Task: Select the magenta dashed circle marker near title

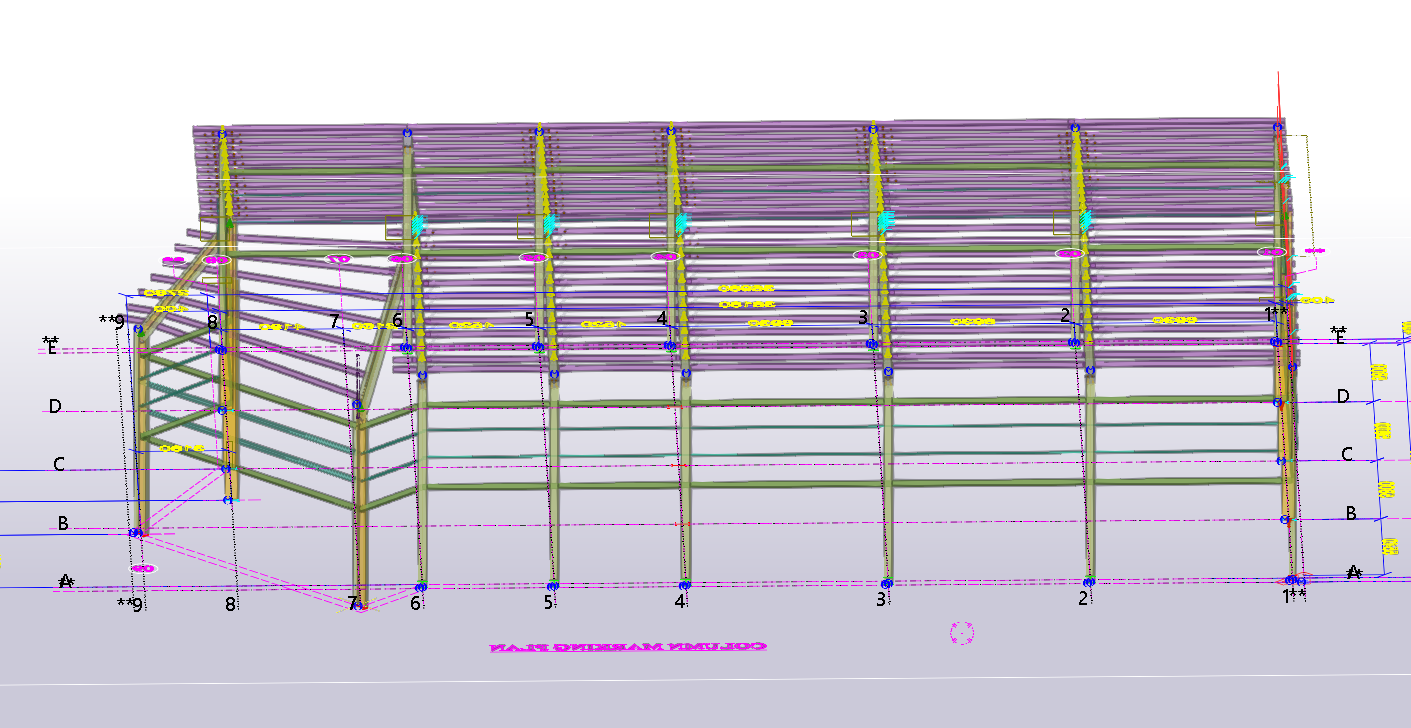Action: click(x=962, y=632)
